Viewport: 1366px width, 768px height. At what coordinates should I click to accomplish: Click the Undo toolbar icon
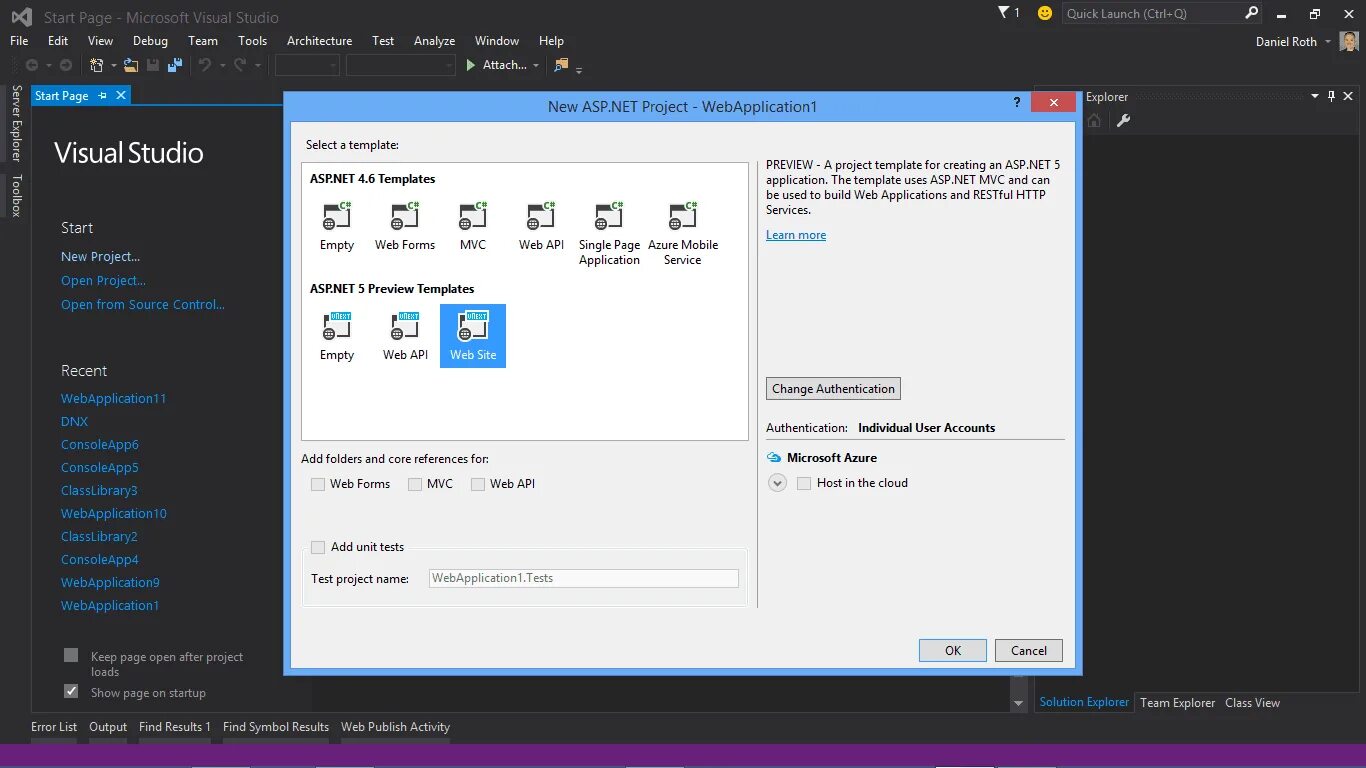[205, 65]
